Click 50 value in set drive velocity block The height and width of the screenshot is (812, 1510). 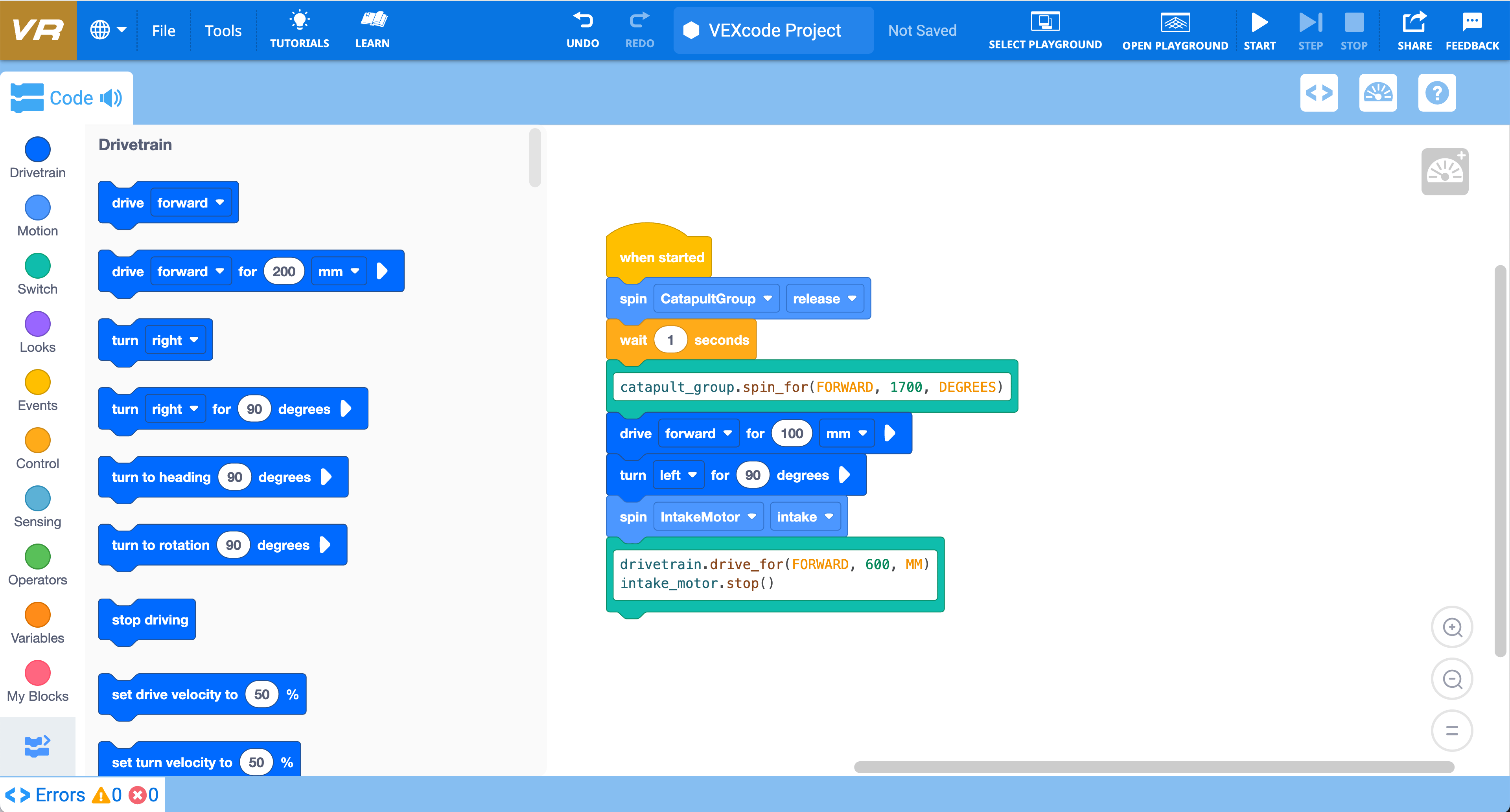click(x=261, y=694)
